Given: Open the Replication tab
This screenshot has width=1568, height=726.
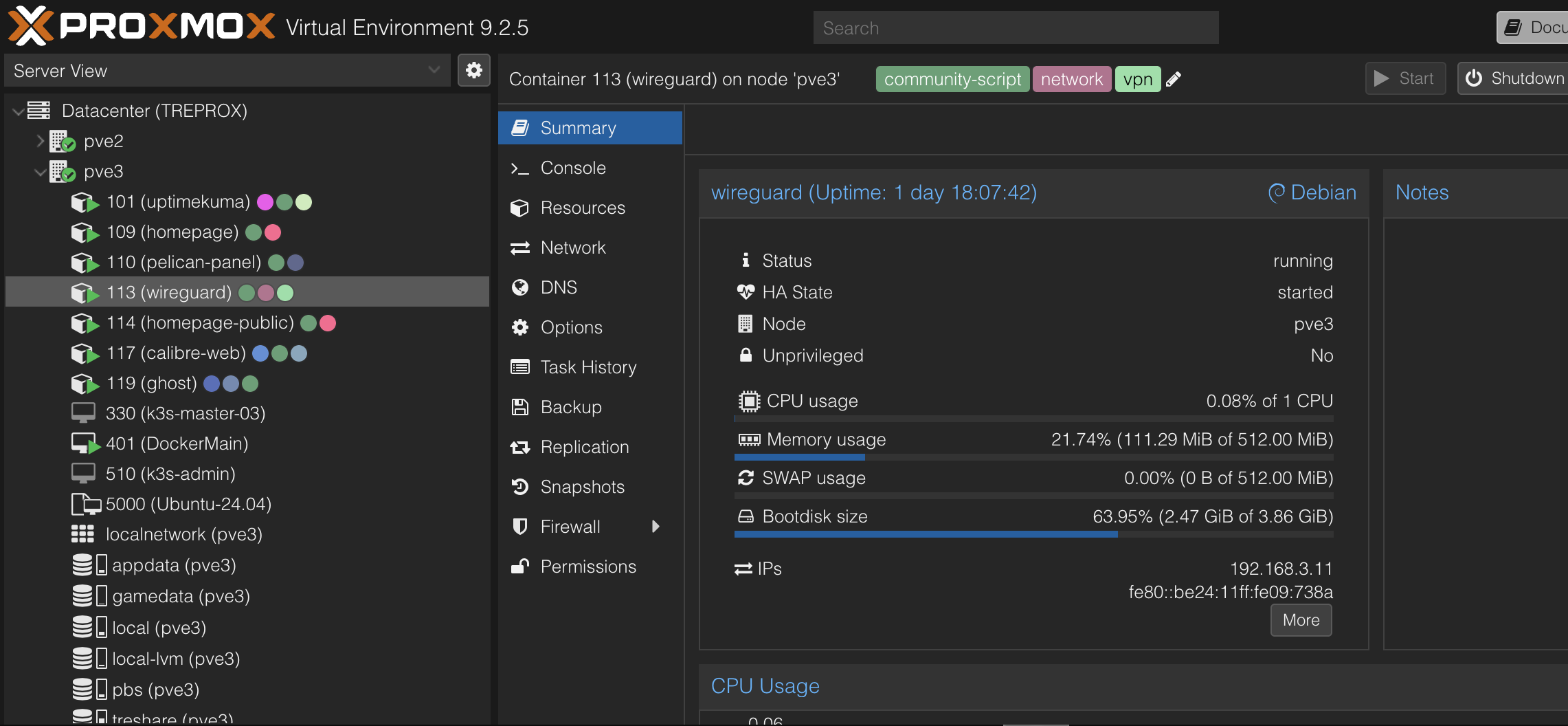Looking at the screenshot, I should coord(590,447).
